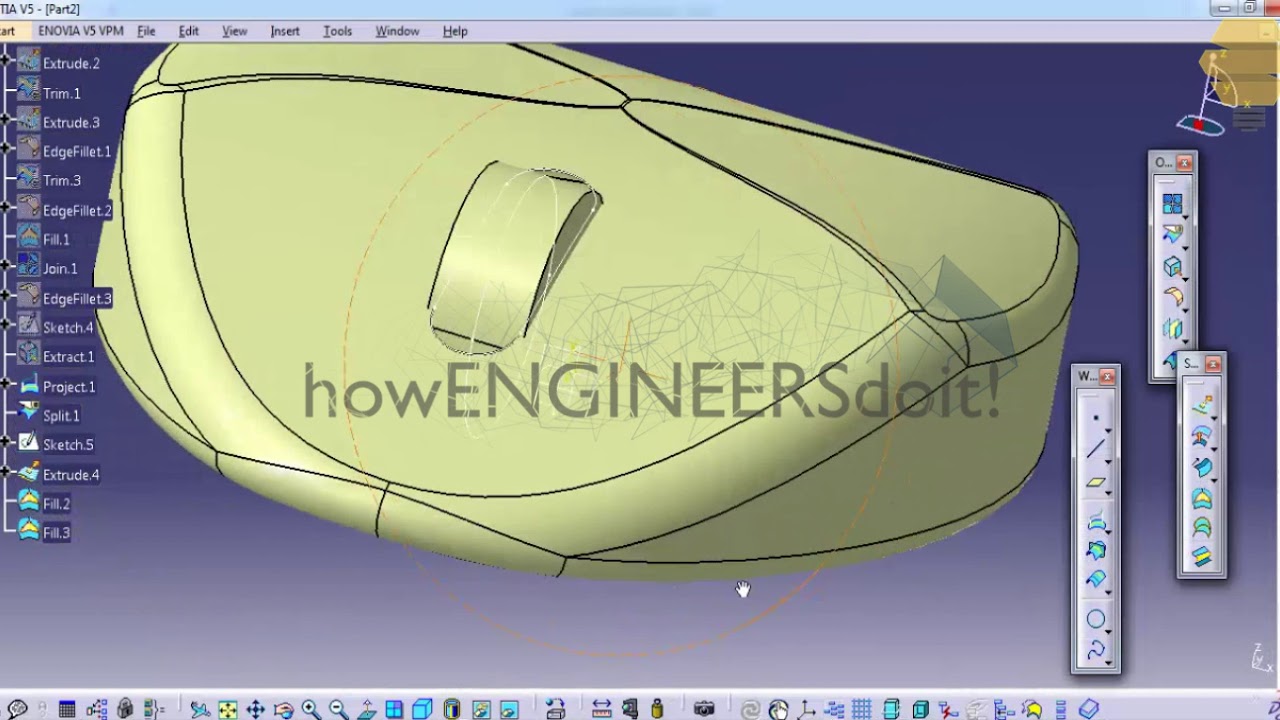Select Extract.1 in the specification tree
This screenshot has height=720, width=1280.
tap(68, 356)
